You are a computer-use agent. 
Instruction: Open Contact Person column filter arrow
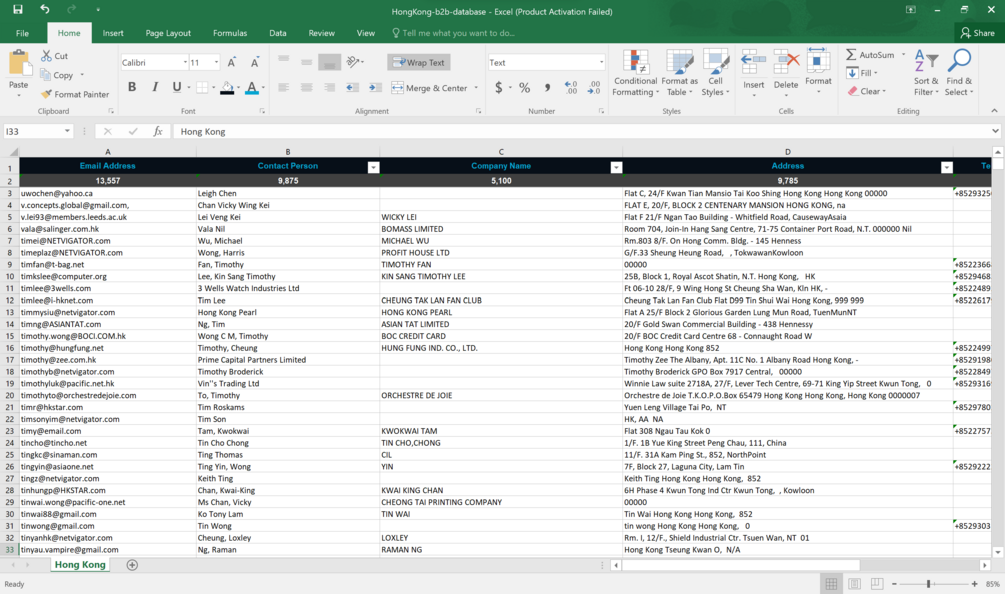tap(374, 167)
